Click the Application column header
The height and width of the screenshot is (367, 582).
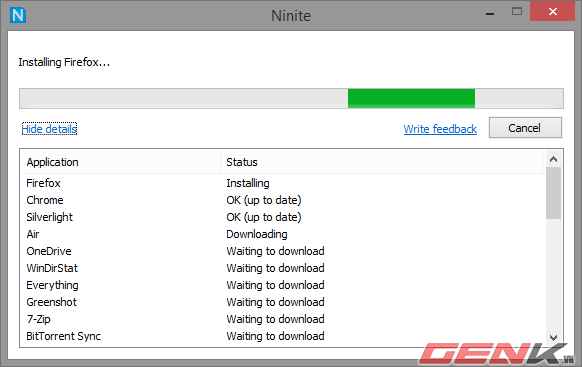pyautogui.click(x=121, y=162)
